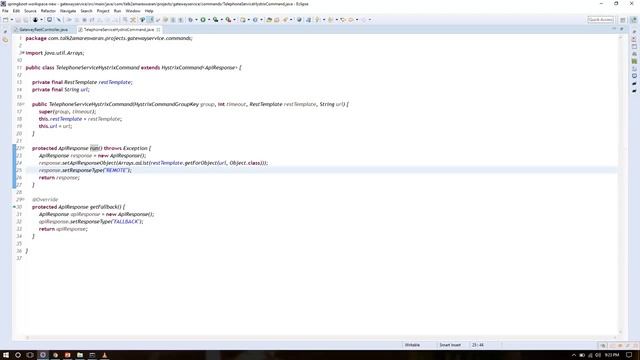
Task: Toggle the active toolbar button left of highlighted one
Action: (142, 20)
